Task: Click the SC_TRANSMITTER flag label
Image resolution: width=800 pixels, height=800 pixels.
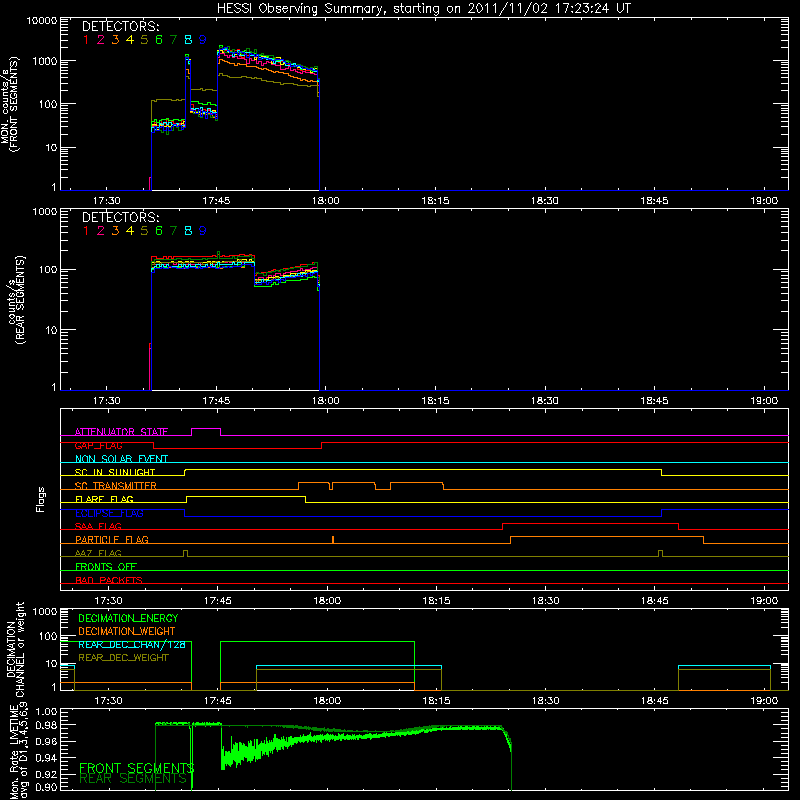Action: click(116, 485)
